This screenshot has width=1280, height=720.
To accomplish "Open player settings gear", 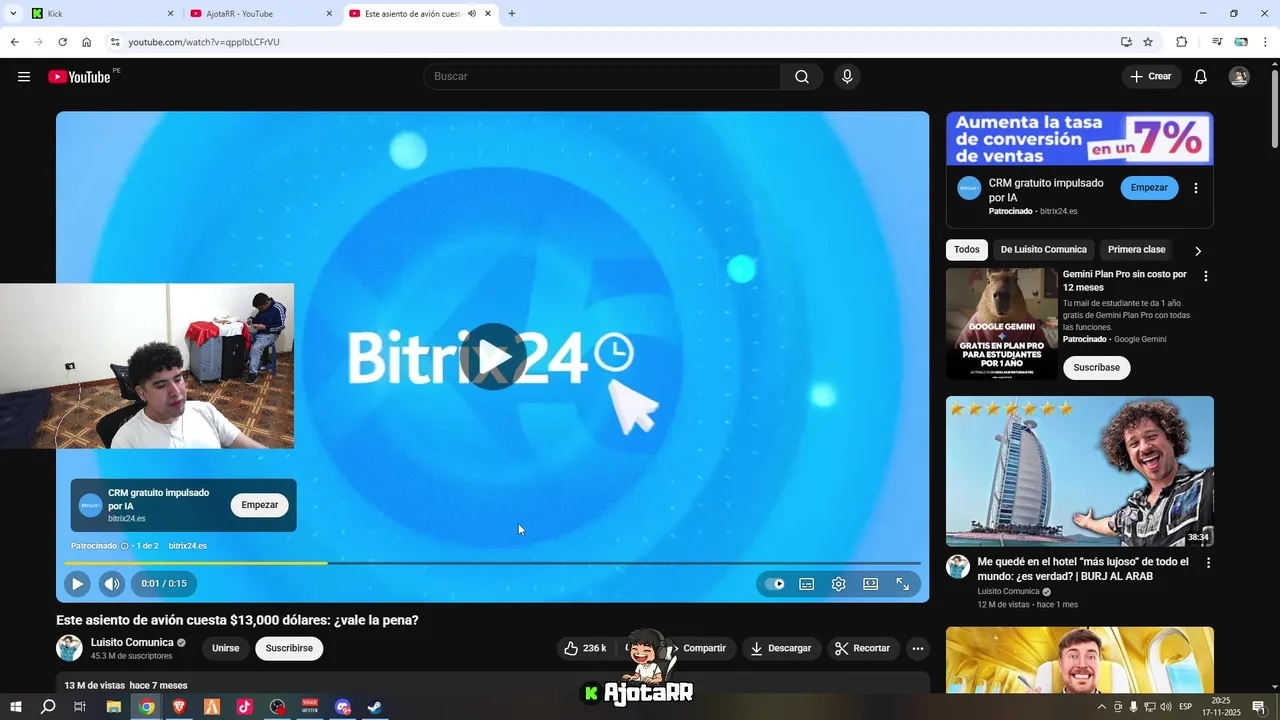I will click(839, 584).
